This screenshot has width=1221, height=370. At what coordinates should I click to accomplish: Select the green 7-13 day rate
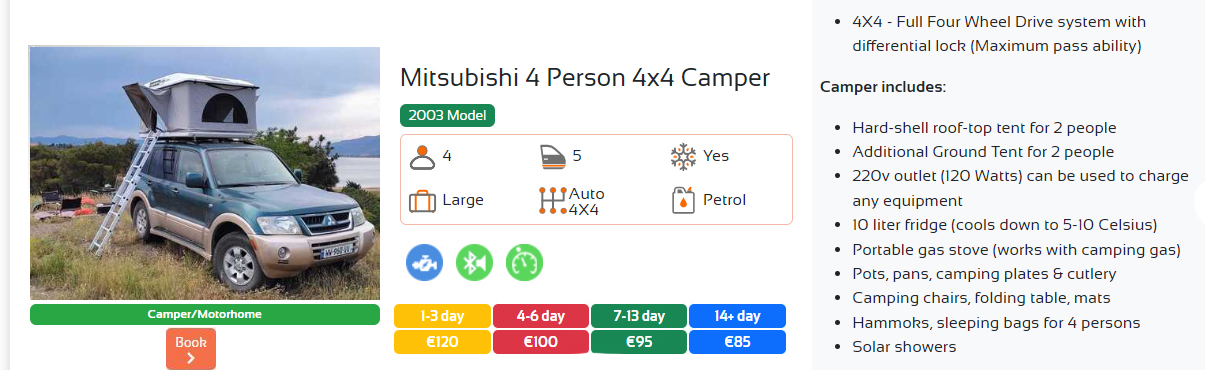[x=639, y=316]
